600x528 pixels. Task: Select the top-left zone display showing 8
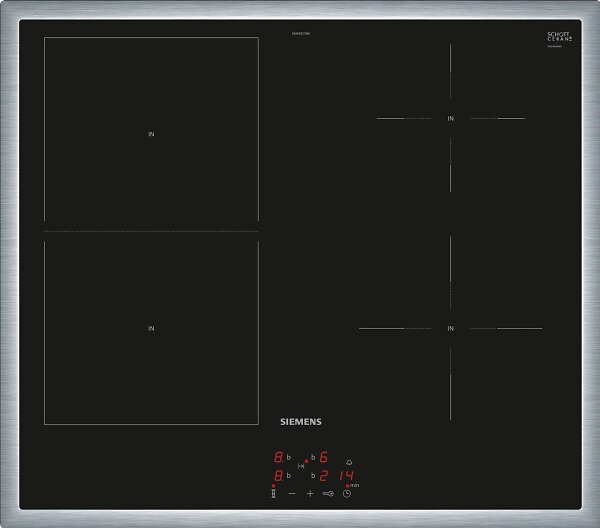point(279,457)
